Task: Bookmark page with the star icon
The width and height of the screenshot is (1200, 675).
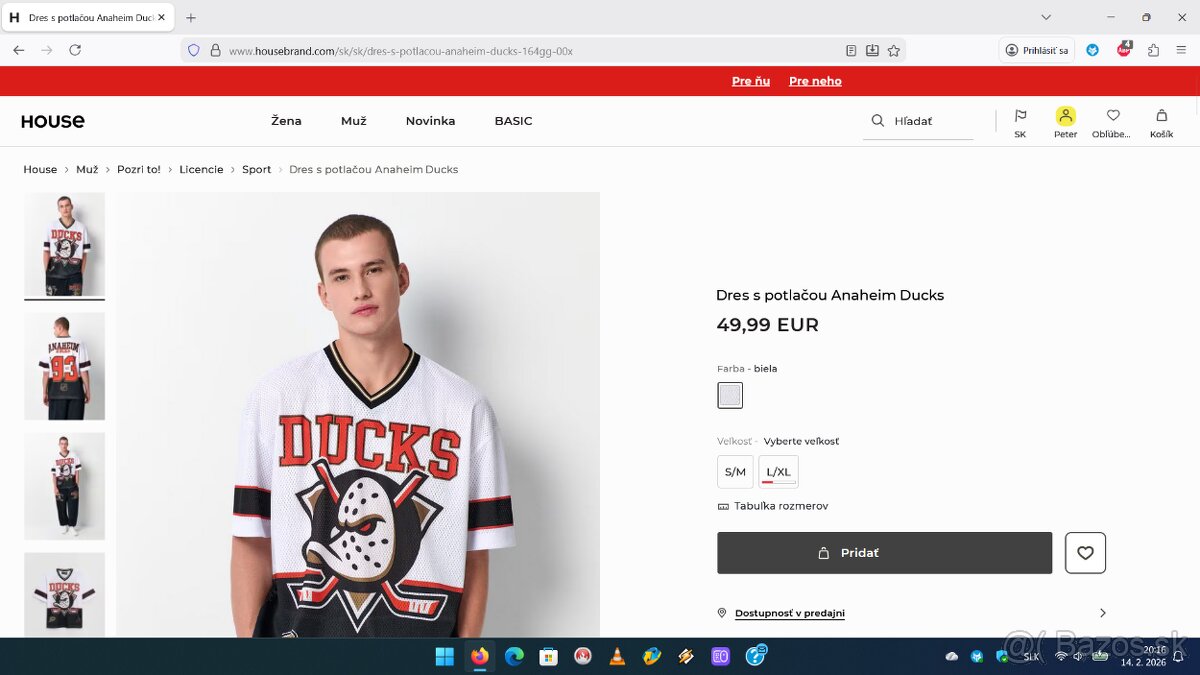Action: [893, 49]
